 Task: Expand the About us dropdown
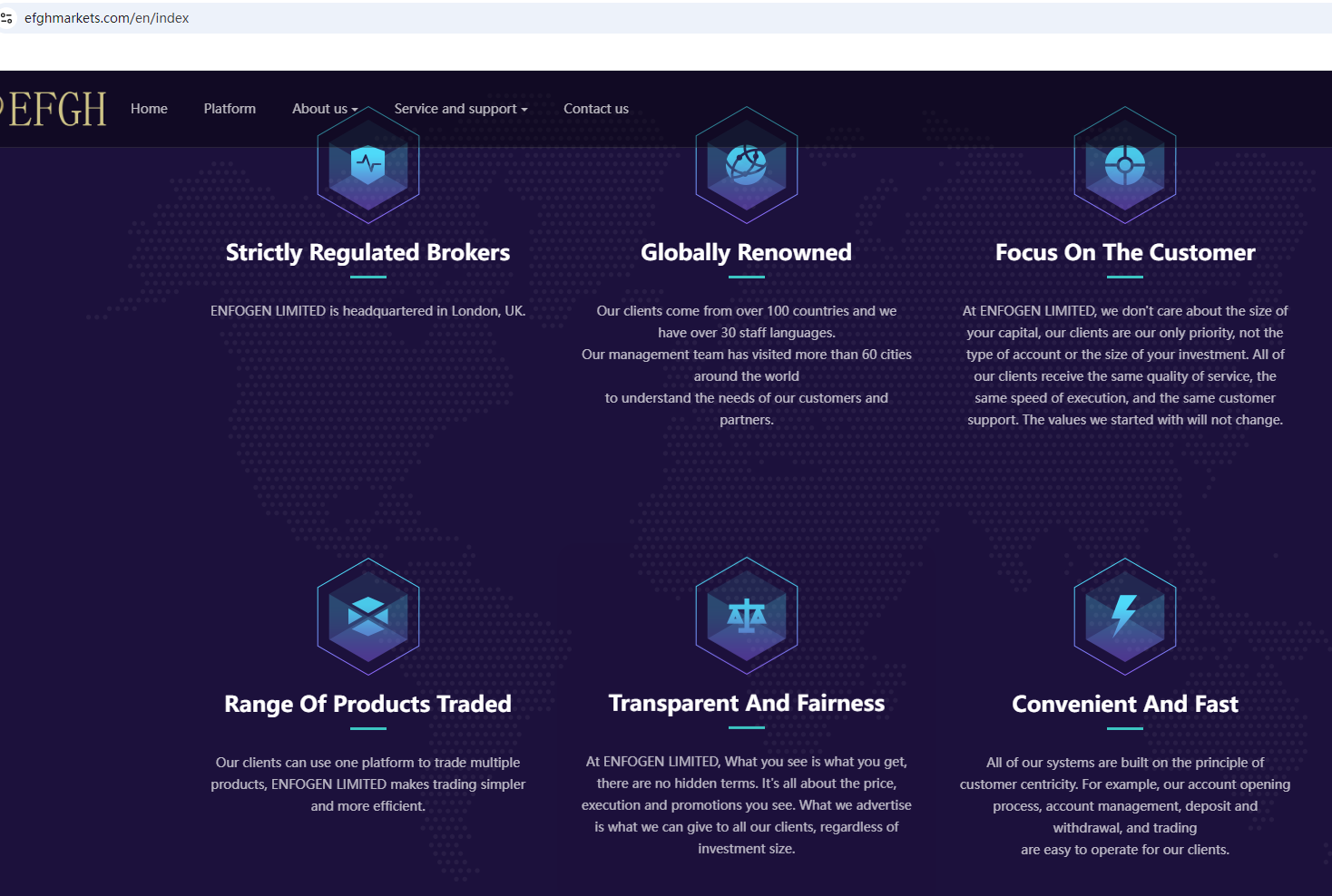click(x=325, y=109)
